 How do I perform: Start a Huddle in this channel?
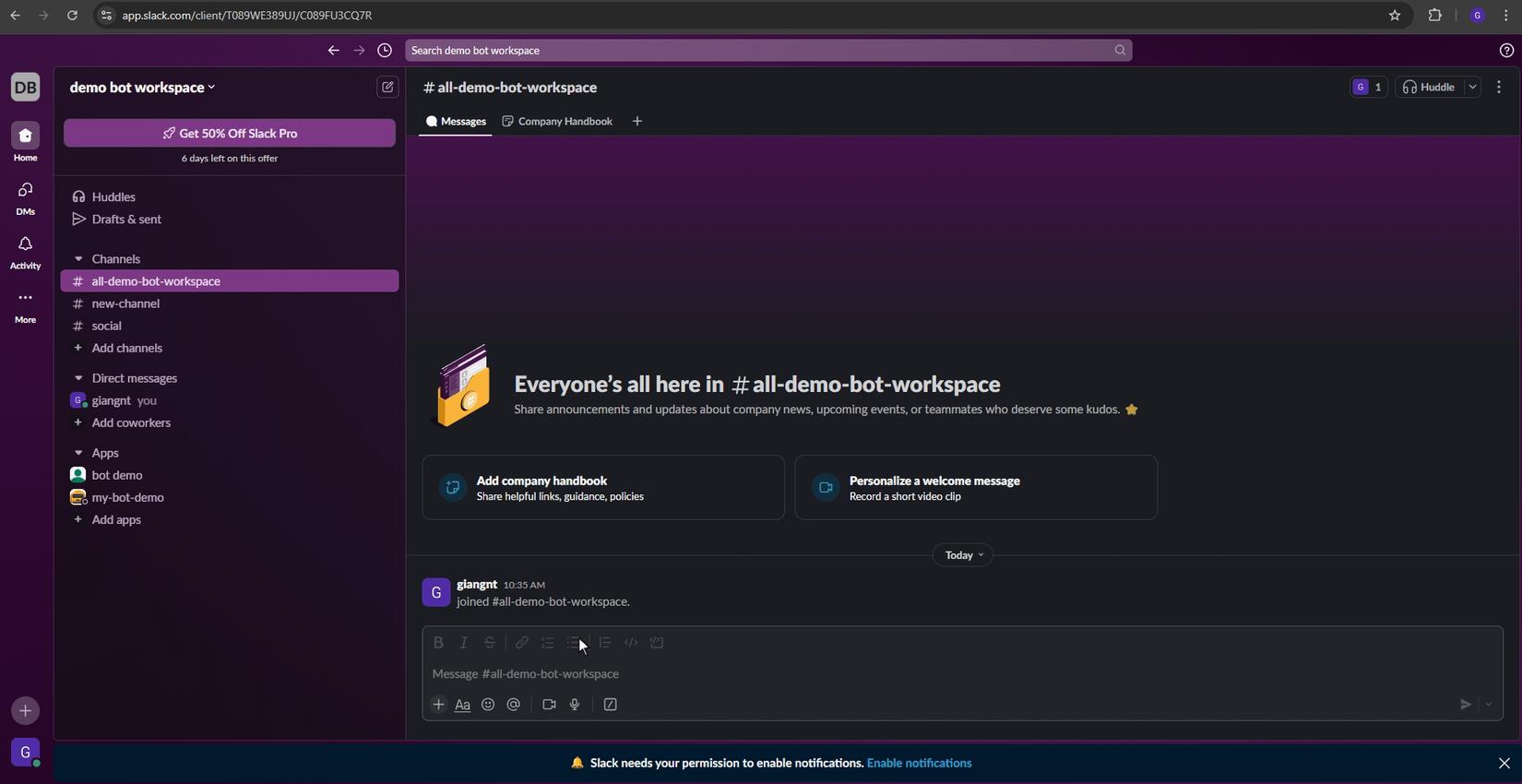point(1429,87)
